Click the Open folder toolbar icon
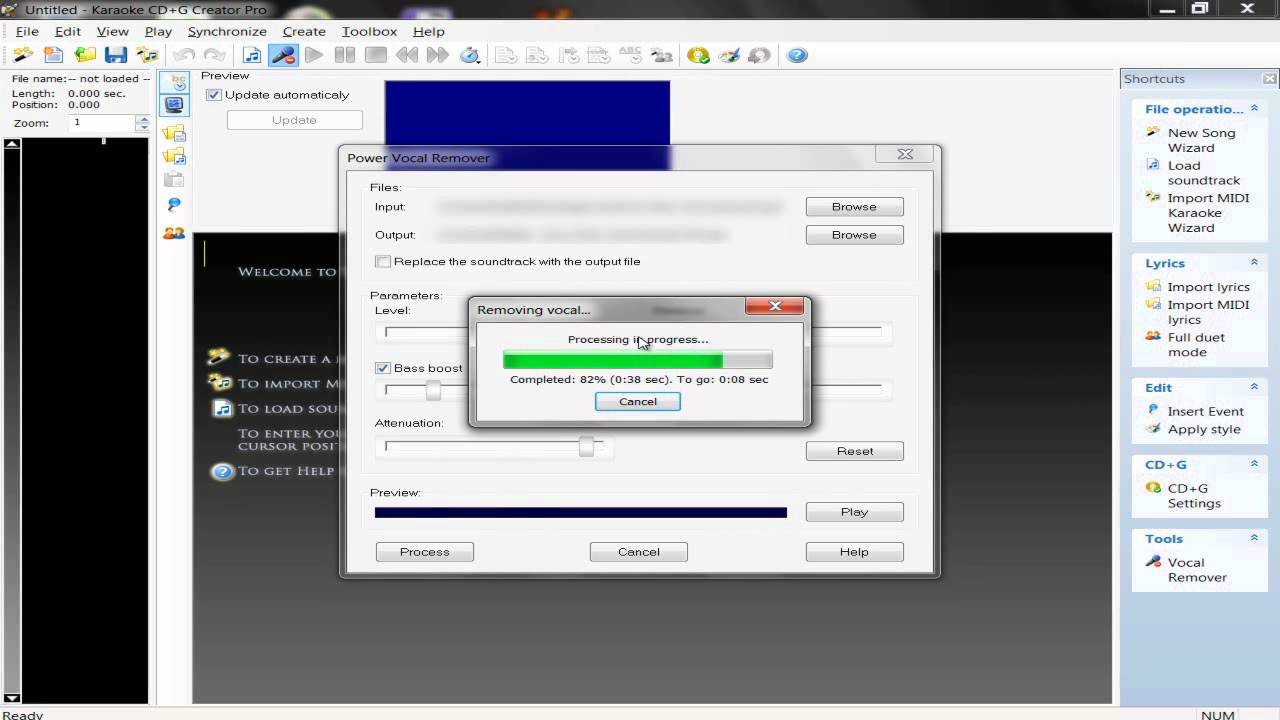 pos(85,55)
